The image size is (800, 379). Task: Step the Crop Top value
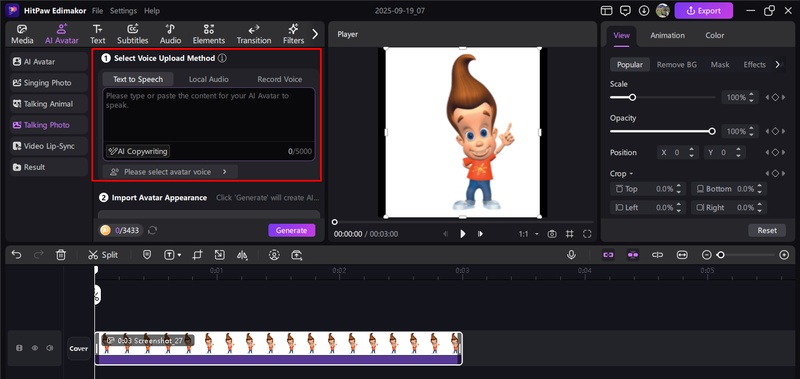coord(679,189)
